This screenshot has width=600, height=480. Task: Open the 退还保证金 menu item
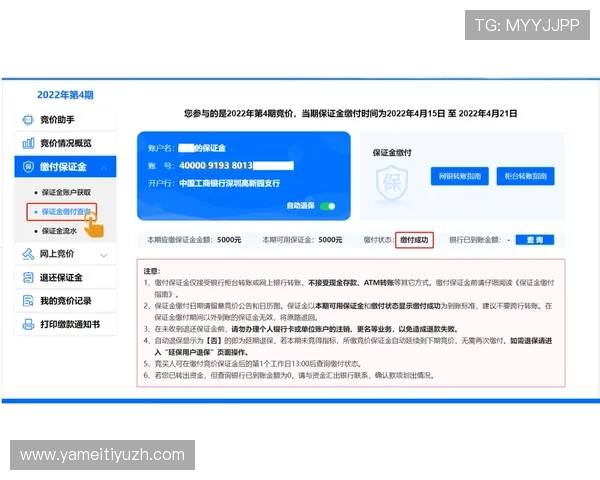tap(65, 278)
